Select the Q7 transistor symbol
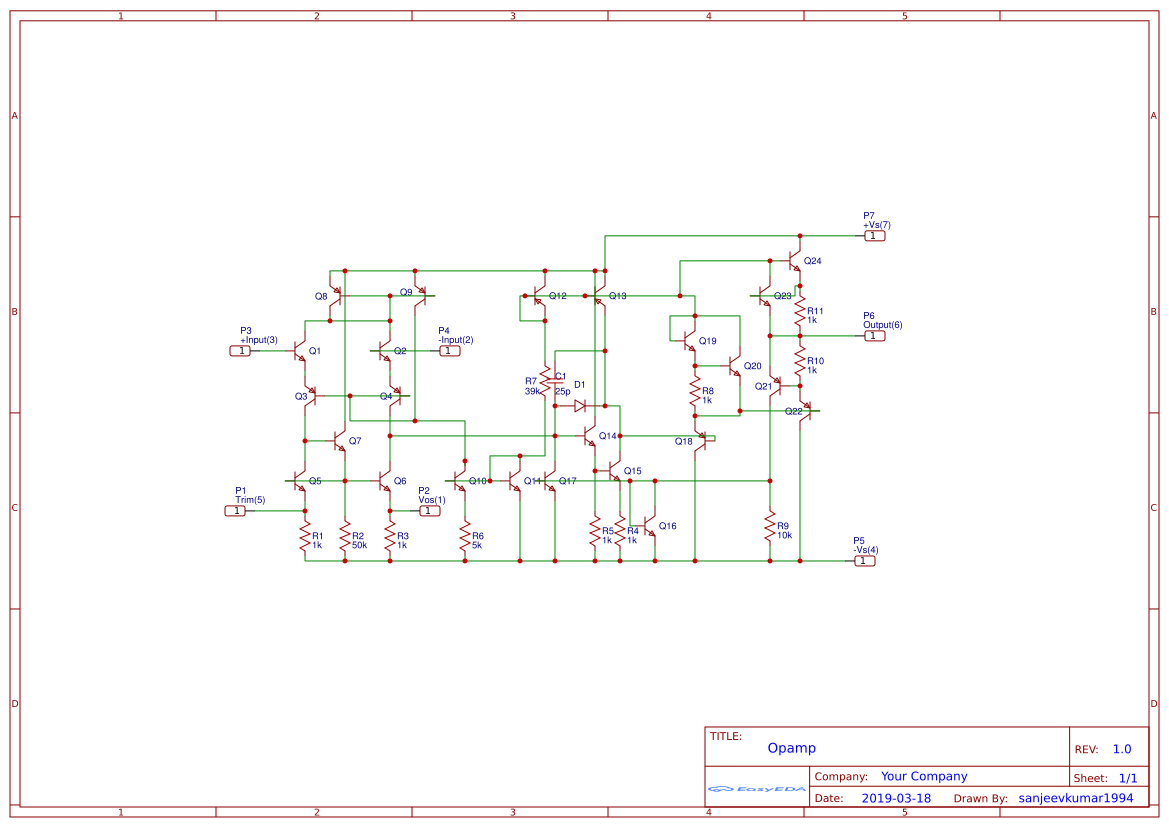 [340, 441]
